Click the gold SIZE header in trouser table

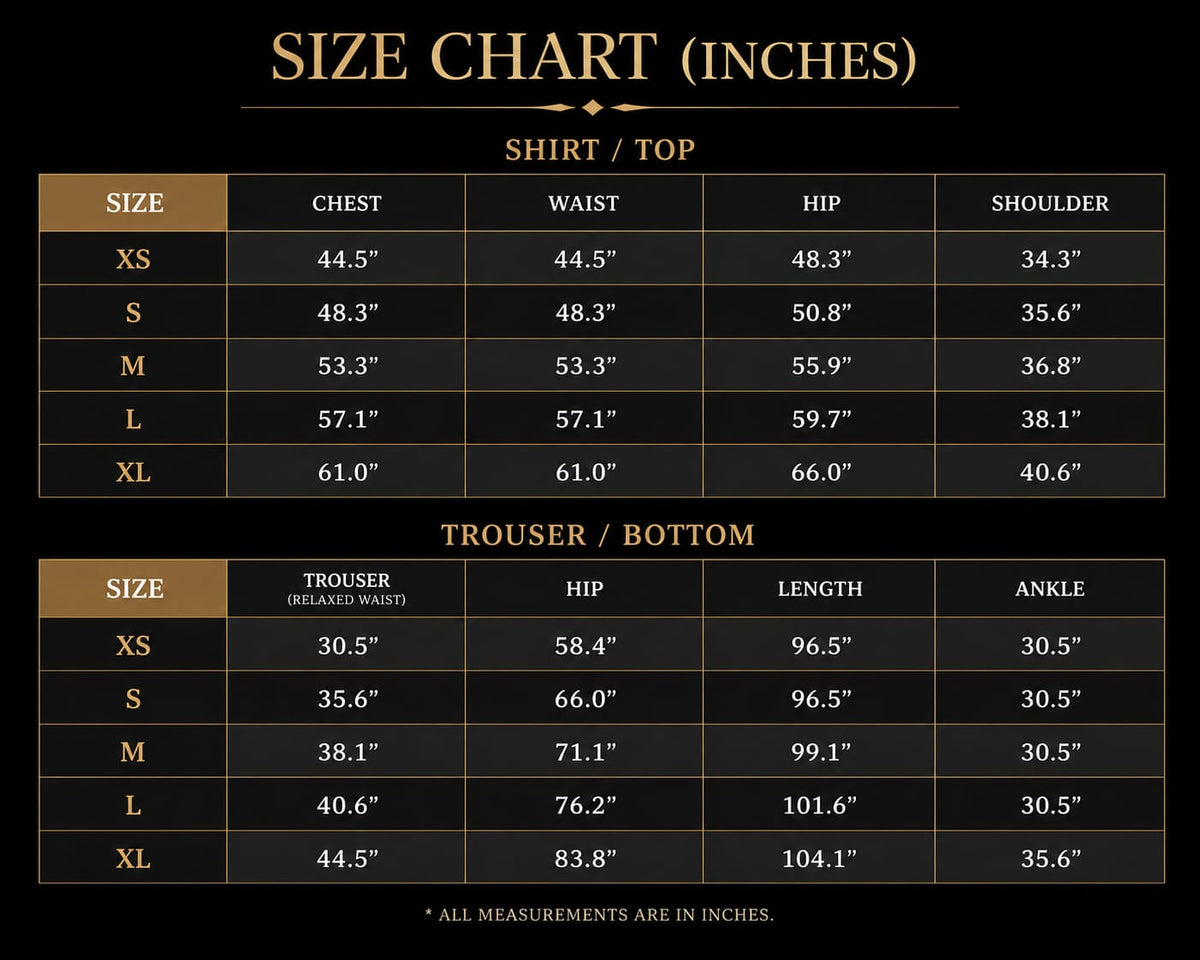(134, 588)
